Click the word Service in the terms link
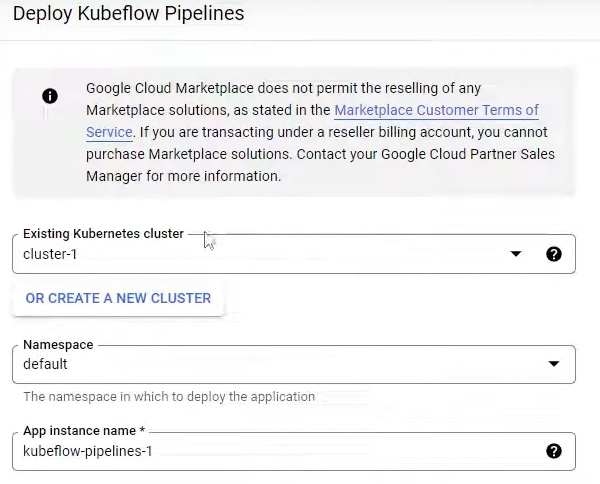Screen dimensions: 600x484 (x=109, y=132)
